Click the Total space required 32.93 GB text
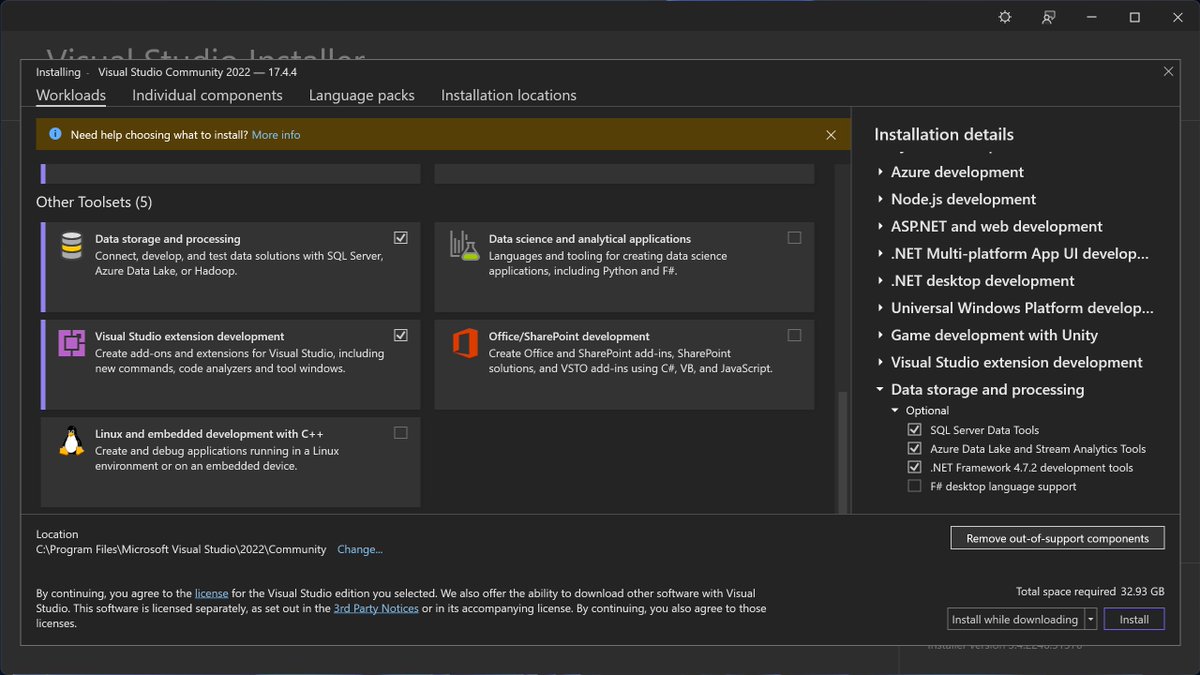The width and height of the screenshot is (1200, 675). [x=1090, y=591]
